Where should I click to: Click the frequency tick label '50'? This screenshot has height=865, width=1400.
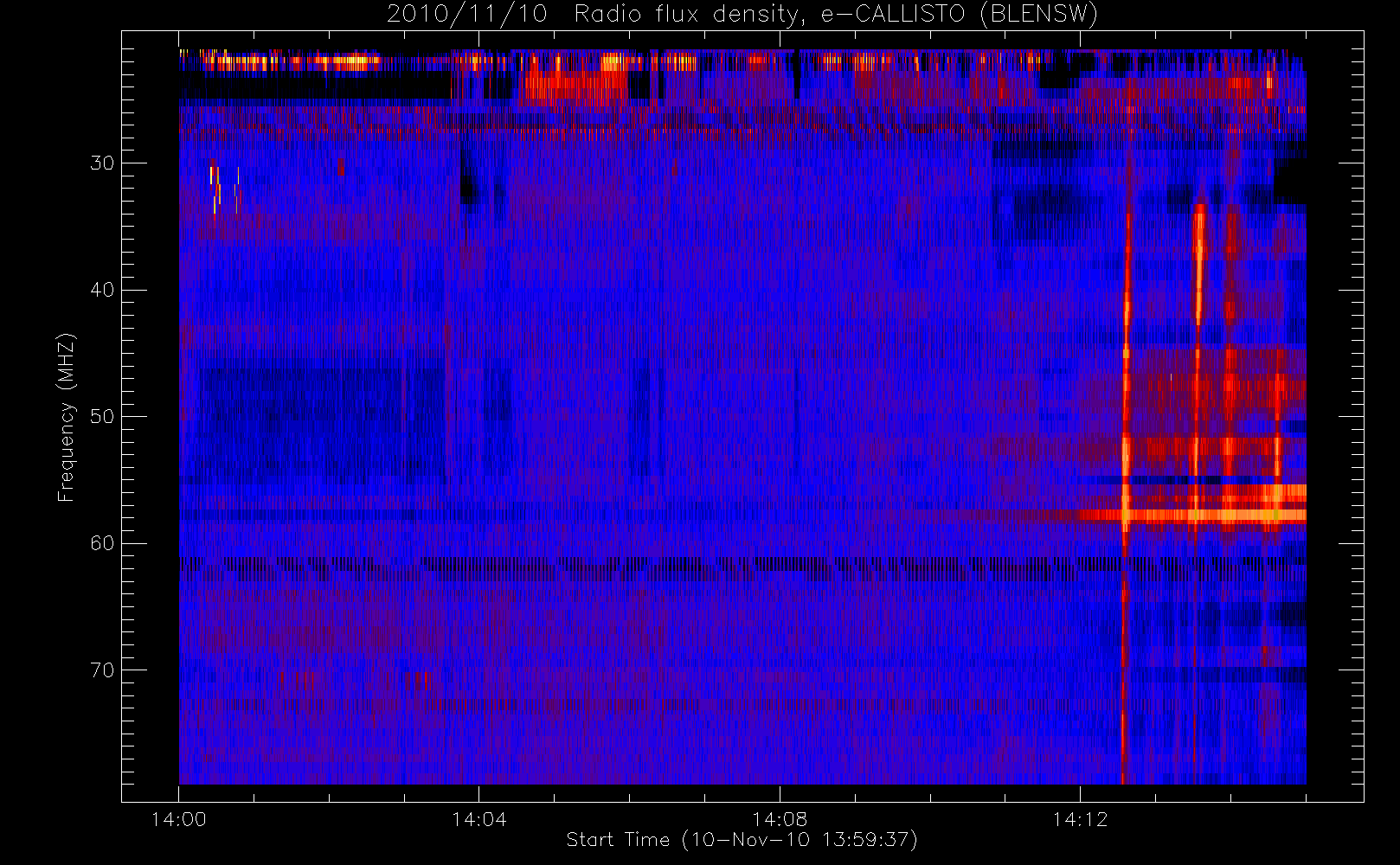click(x=102, y=417)
